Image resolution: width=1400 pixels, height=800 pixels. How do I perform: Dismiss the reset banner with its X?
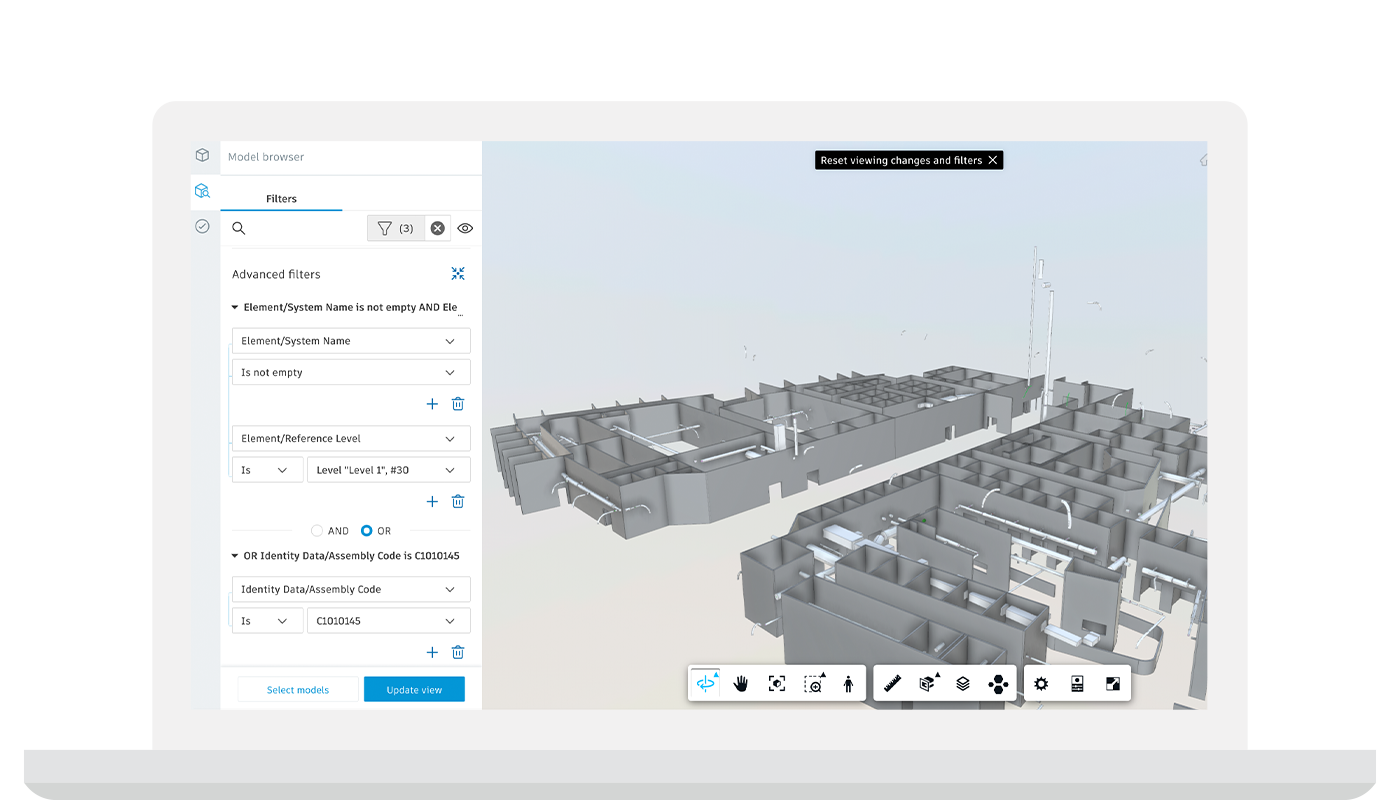993,160
